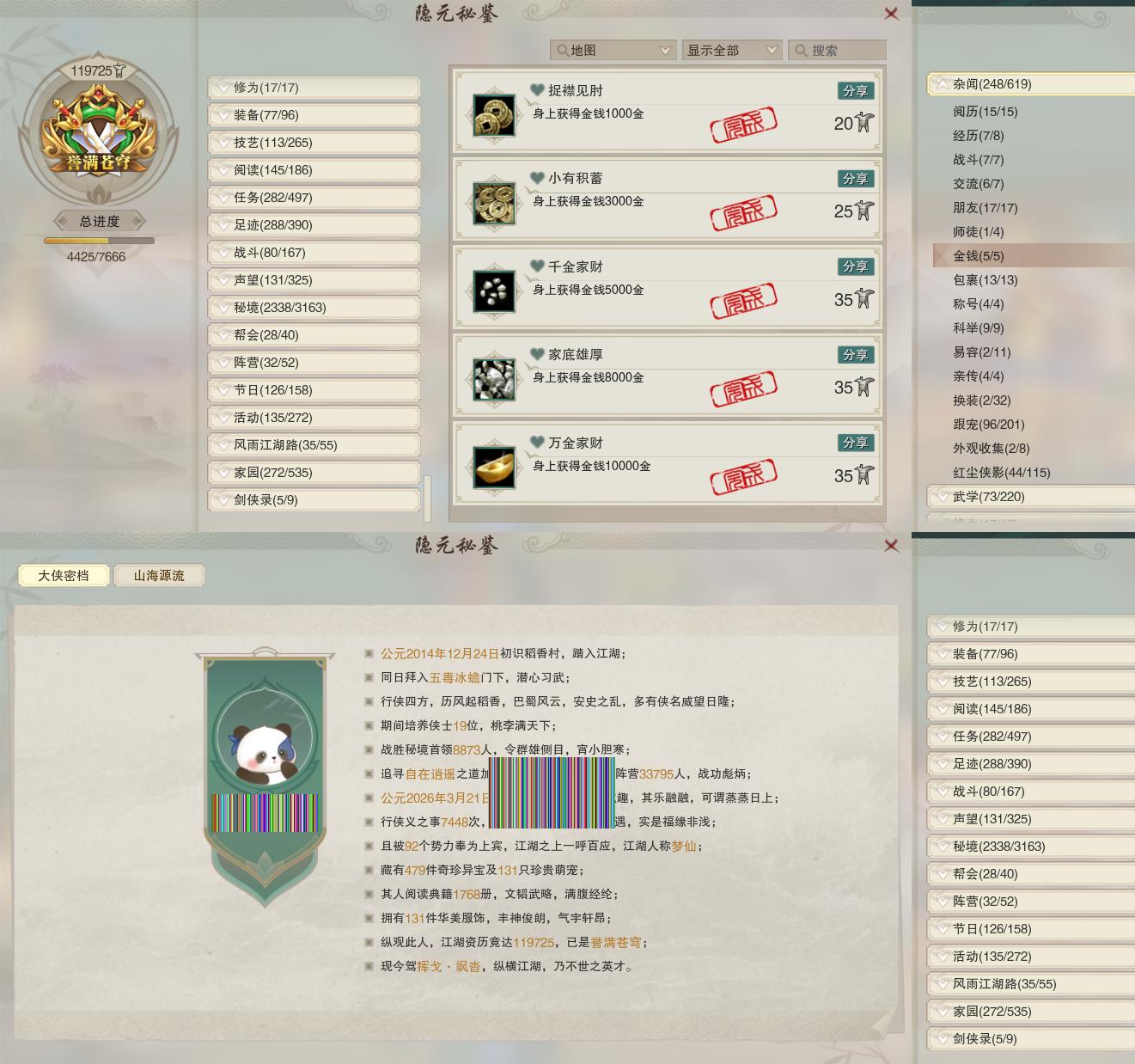Switch to the 山海源流 tab
The height and width of the screenshot is (1064, 1135).
(x=159, y=576)
